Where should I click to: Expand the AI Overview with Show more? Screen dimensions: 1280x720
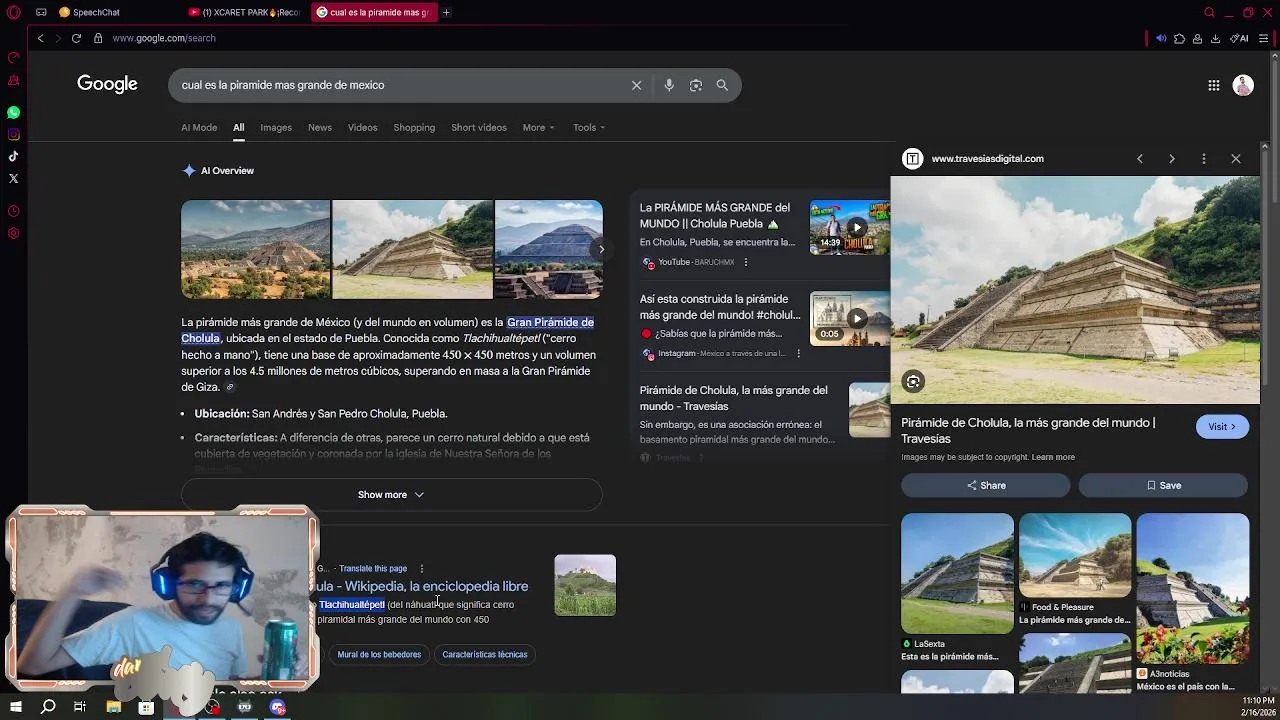pyautogui.click(x=391, y=495)
